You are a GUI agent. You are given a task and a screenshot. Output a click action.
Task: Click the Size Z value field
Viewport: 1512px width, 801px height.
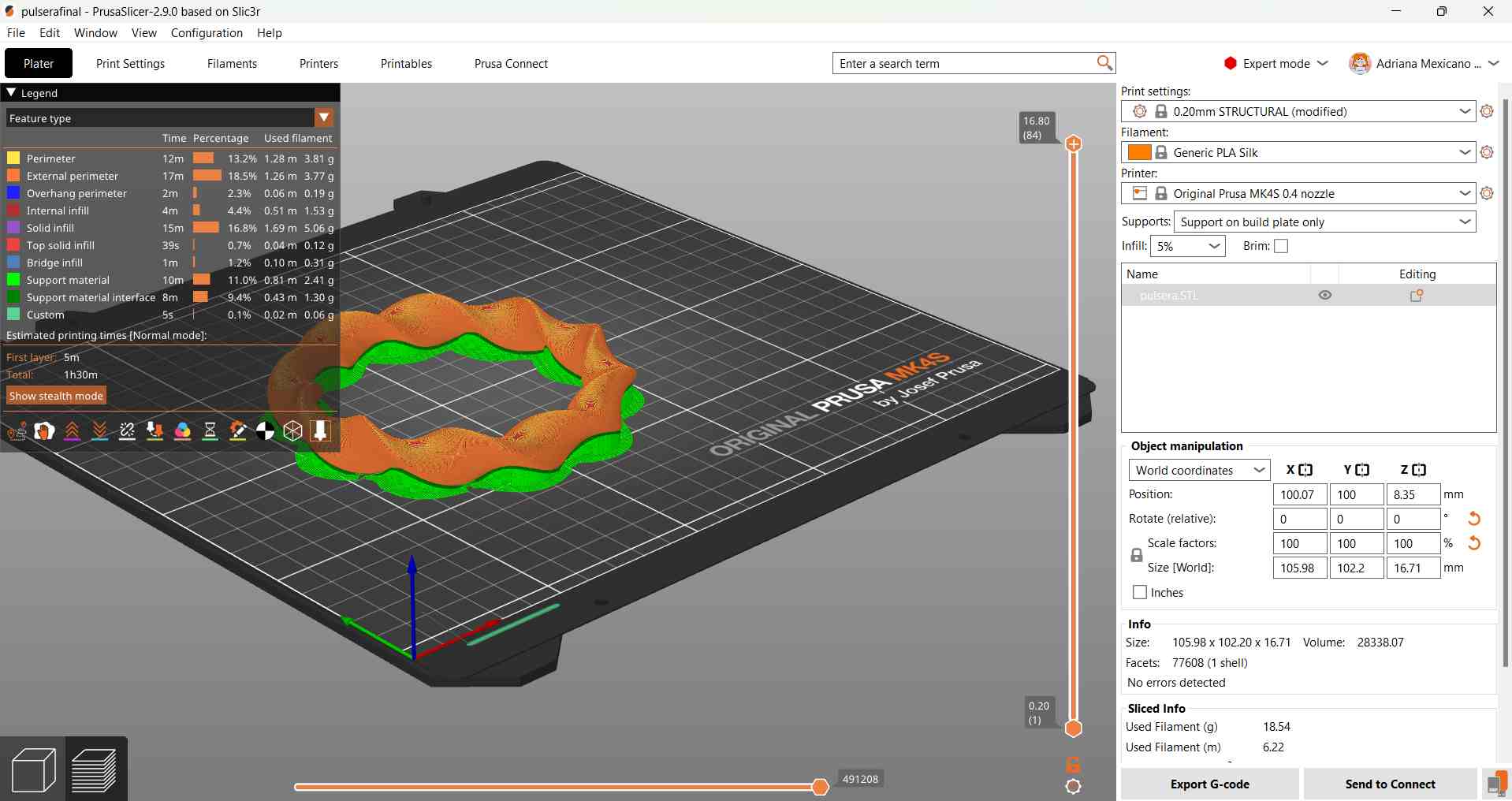pyautogui.click(x=1413, y=568)
